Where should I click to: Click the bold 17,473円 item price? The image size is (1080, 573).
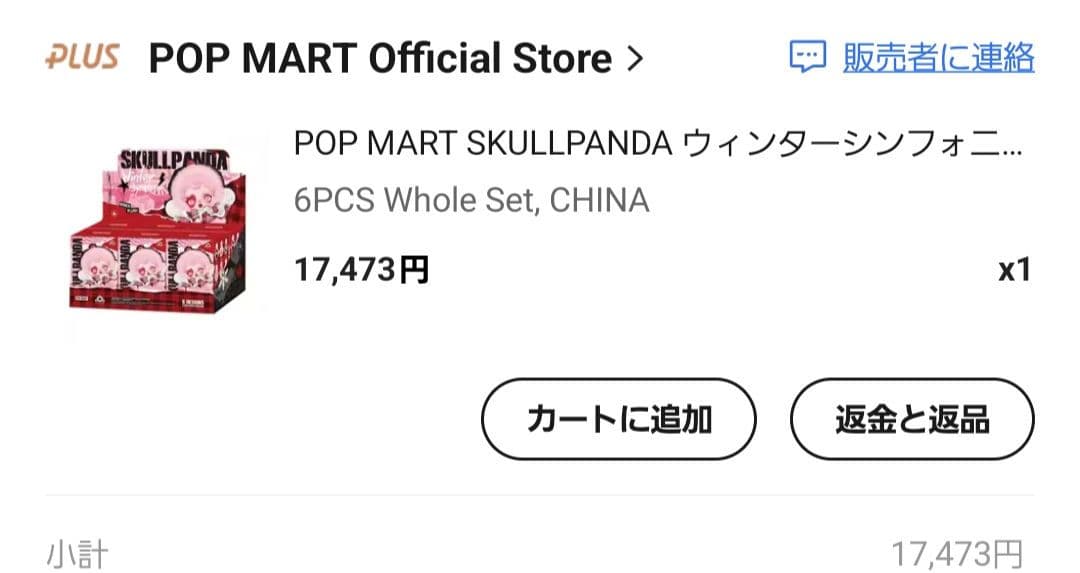pos(362,269)
